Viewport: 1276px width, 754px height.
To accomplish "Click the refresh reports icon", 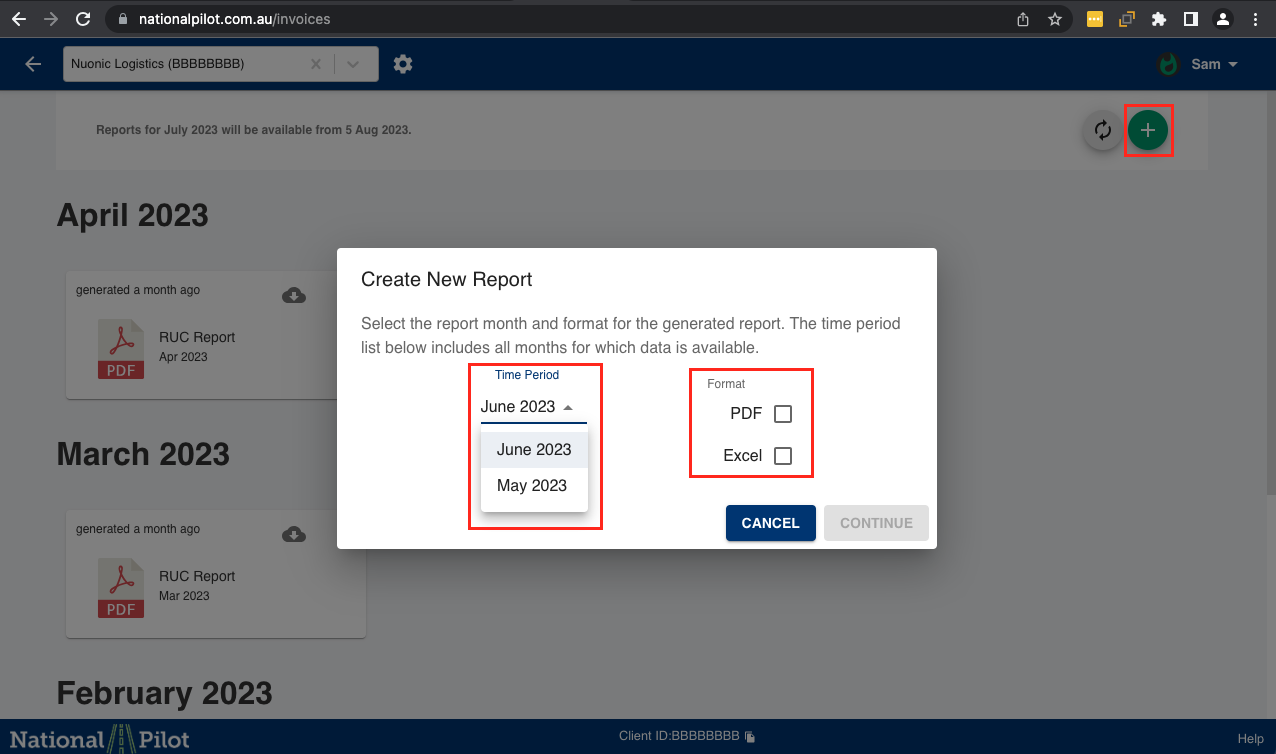I will coord(1102,130).
